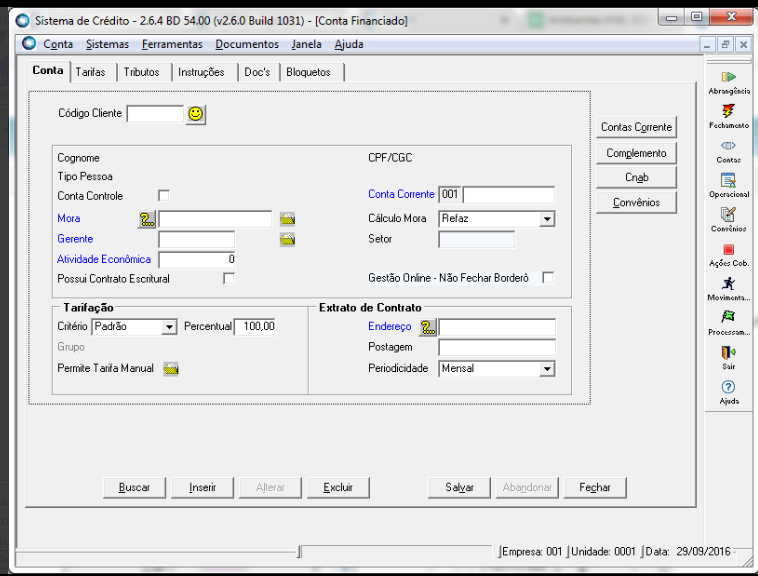
Task: Click the Salvar button
Action: pyautogui.click(x=459, y=488)
